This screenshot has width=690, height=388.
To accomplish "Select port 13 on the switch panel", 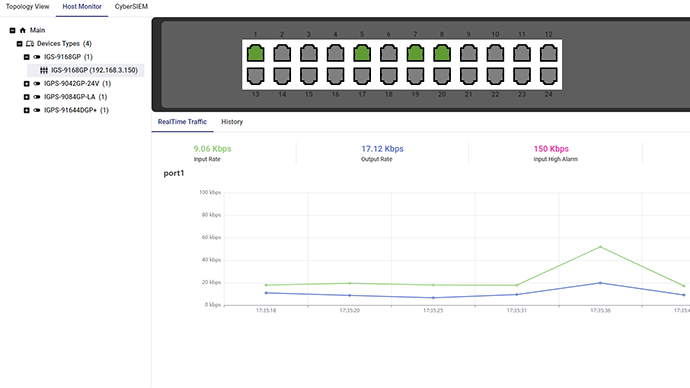I will click(256, 76).
